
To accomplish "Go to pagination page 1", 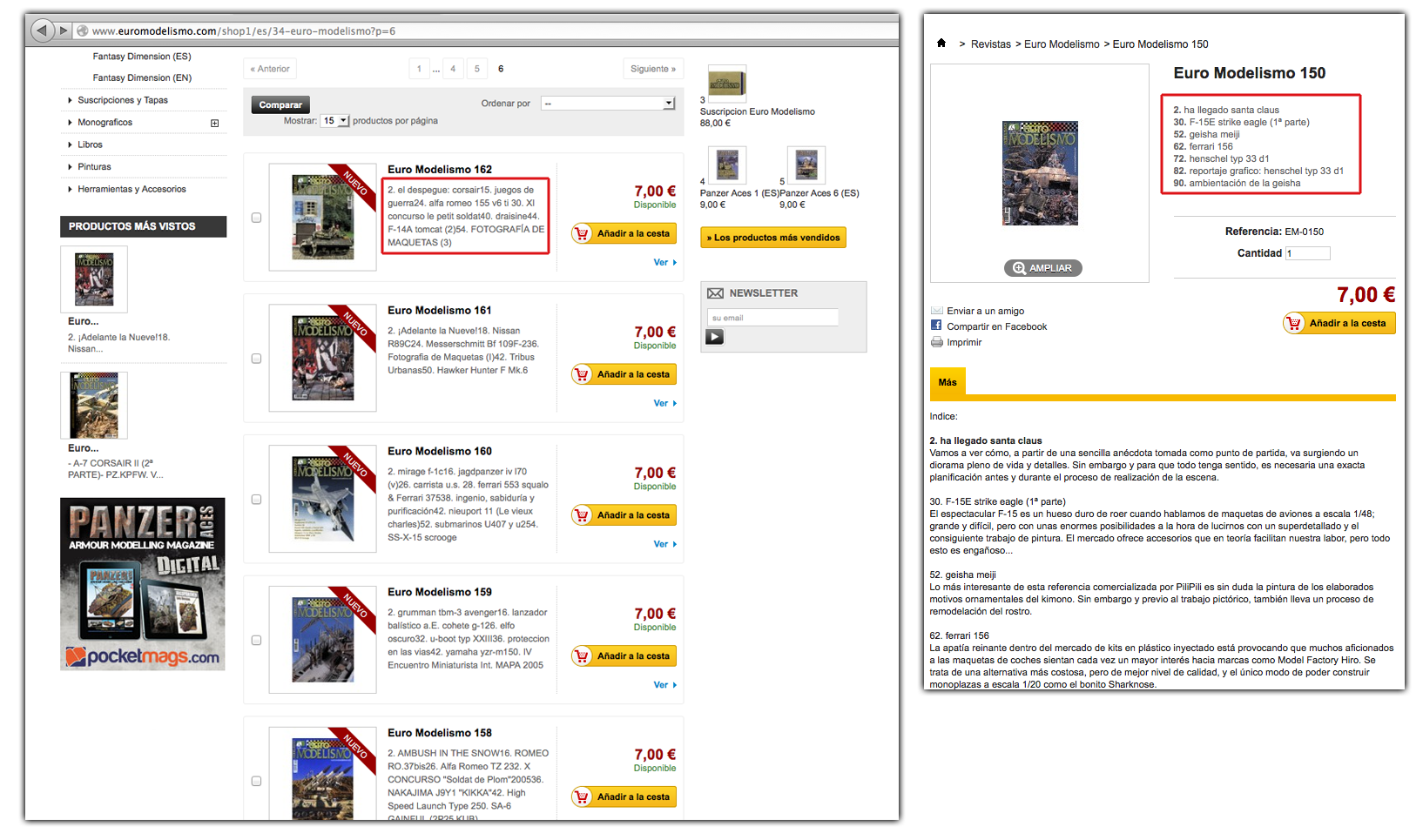I will pyautogui.click(x=419, y=69).
